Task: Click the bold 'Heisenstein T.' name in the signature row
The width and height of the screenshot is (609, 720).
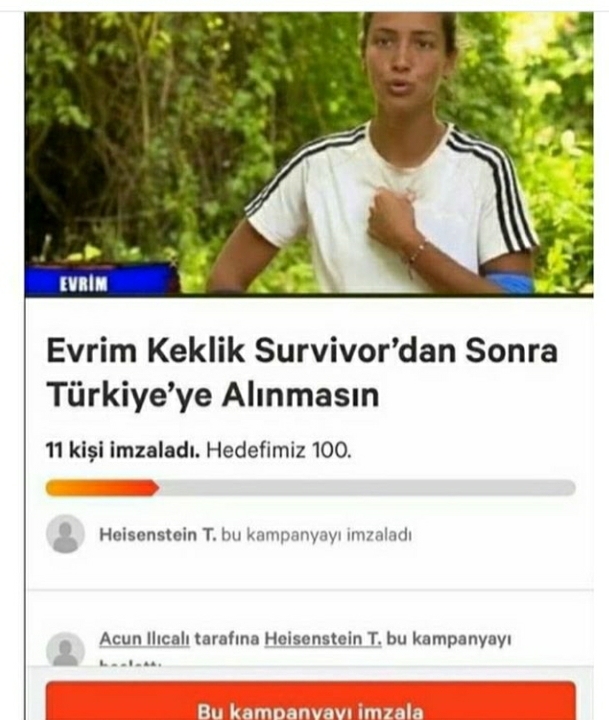Action: (158, 535)
